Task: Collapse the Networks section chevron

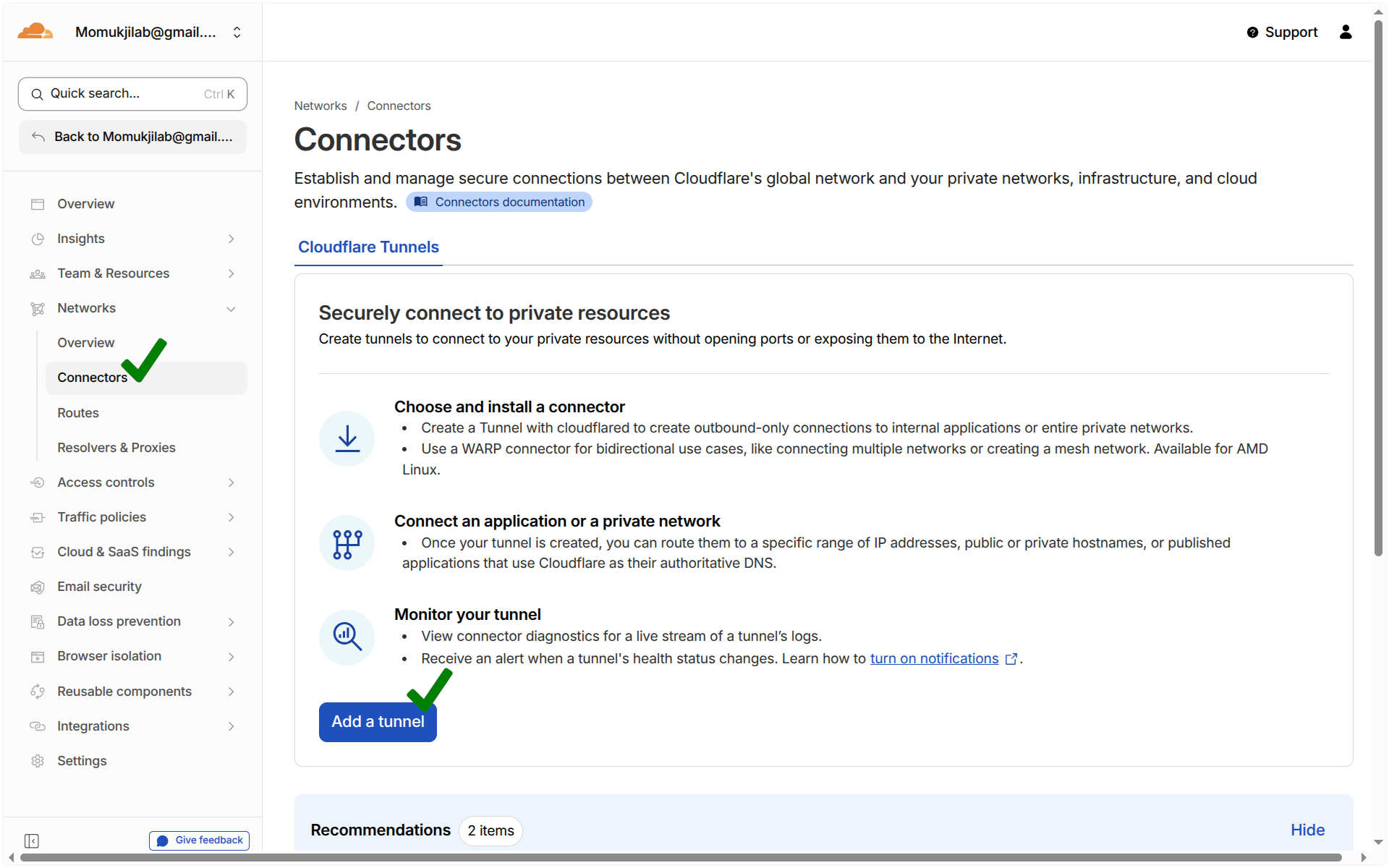Action: 231,309
